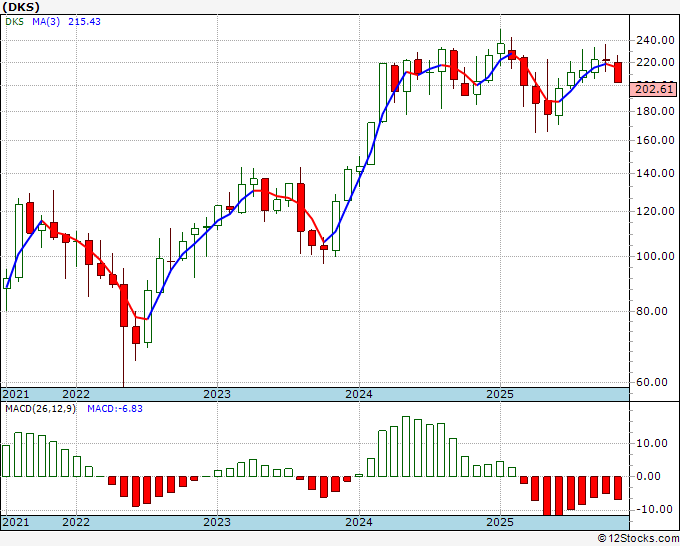This screenshot has height=546, width=680.
Task: Click the 160.00 price axis label
Action: coord(655,141)
